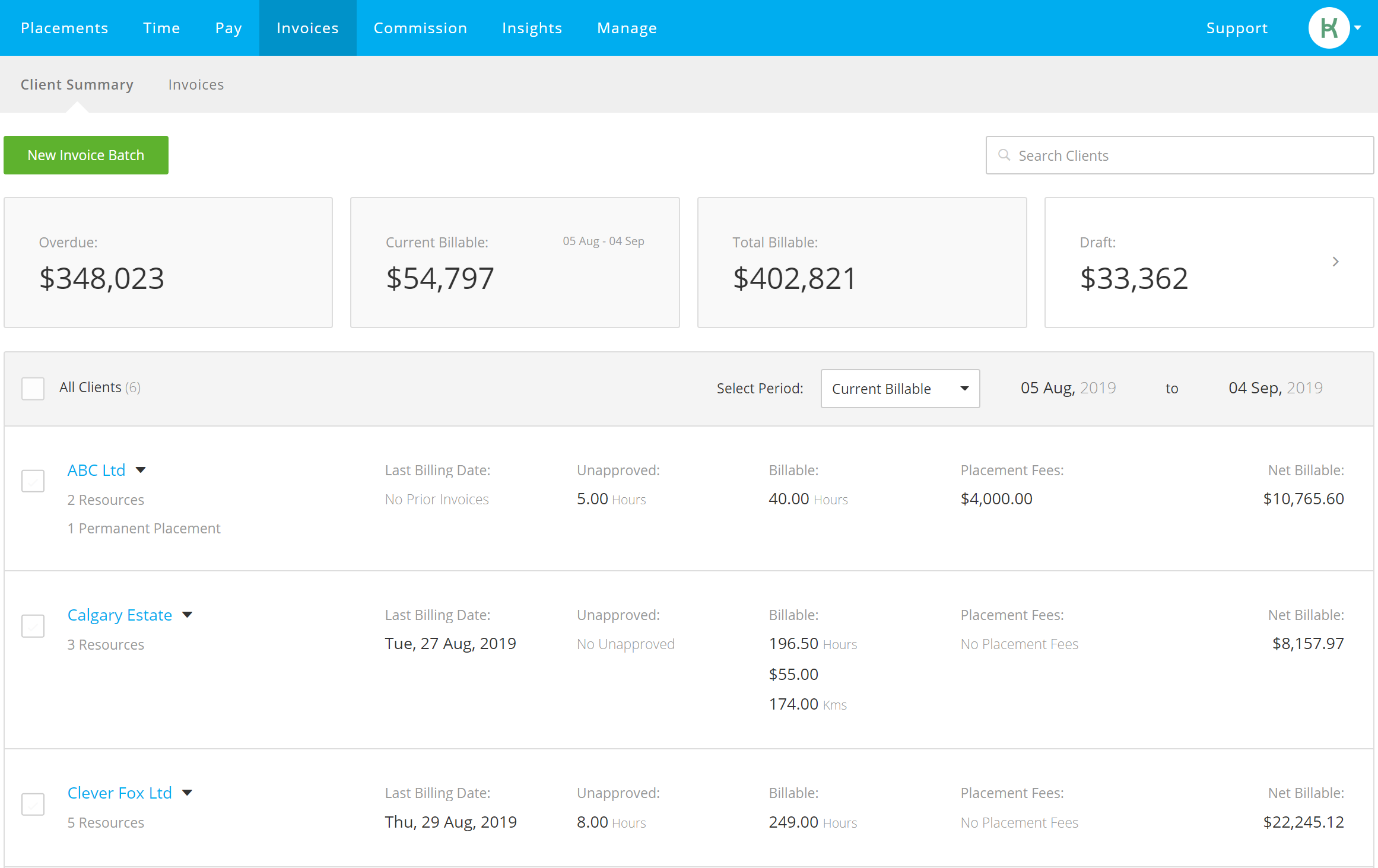Click the 5.00 Hours unapproved value

[611, 499]
